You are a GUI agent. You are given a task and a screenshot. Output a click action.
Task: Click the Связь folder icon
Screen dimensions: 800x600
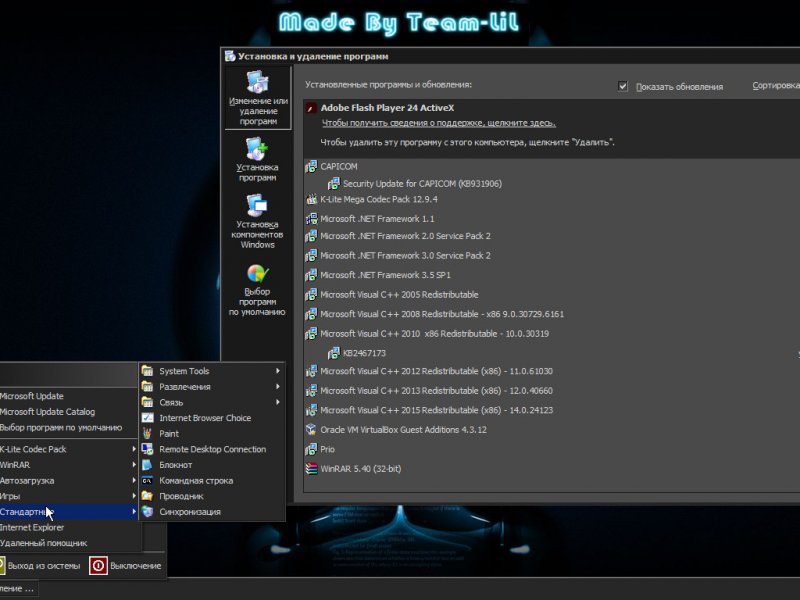tap(147, 402)
